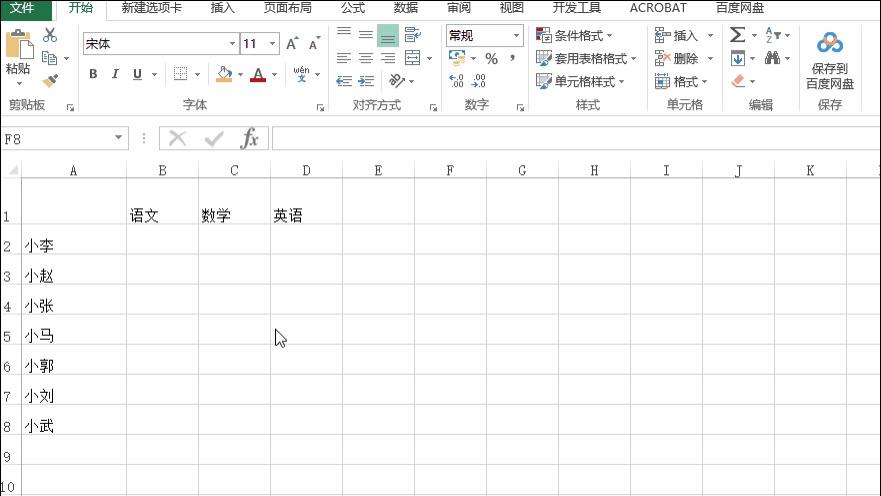Expand the paste options arrow under 粘贴
881x496 pixels.
tap(19, 83)
